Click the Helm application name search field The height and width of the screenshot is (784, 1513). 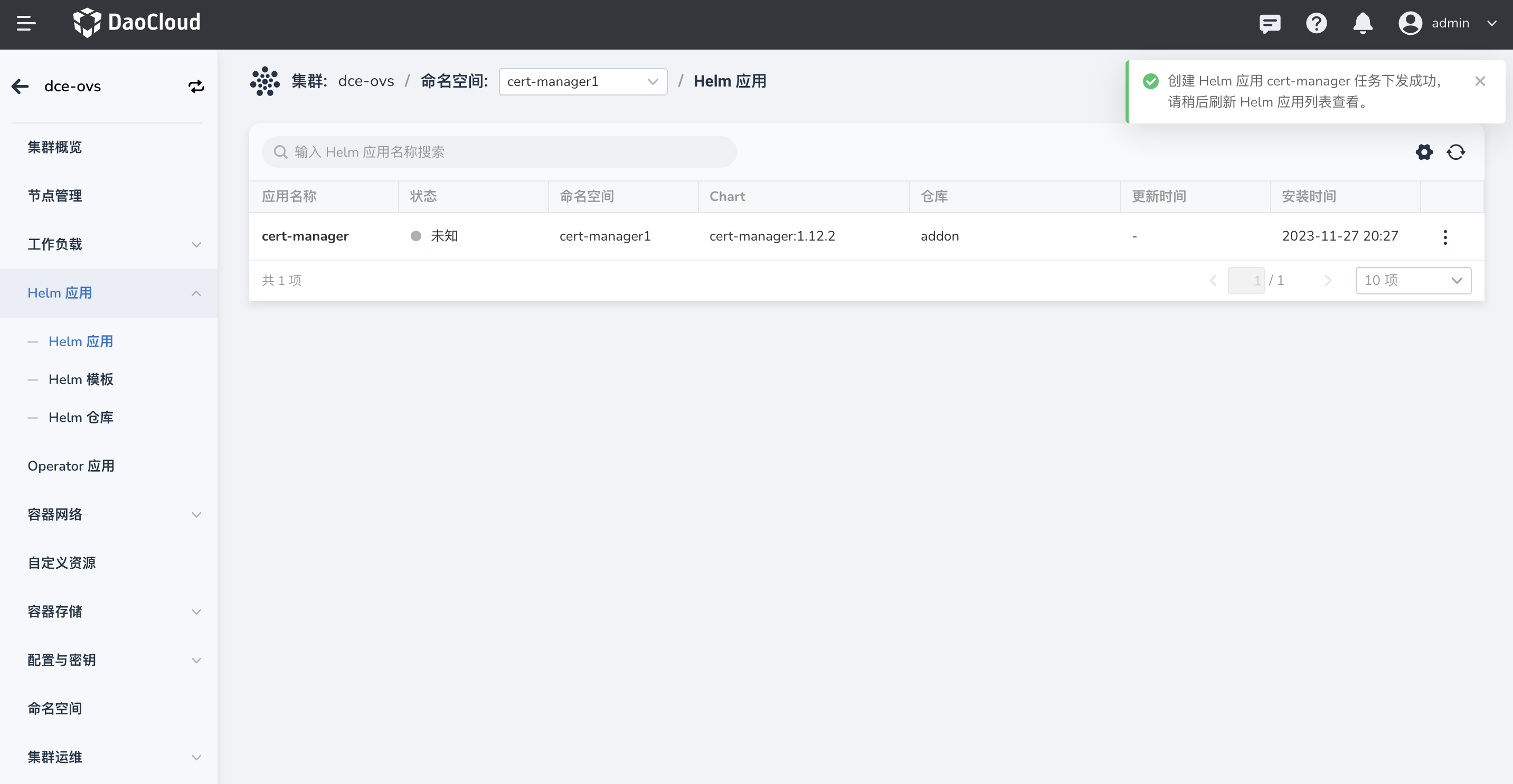tap(499, 152)
